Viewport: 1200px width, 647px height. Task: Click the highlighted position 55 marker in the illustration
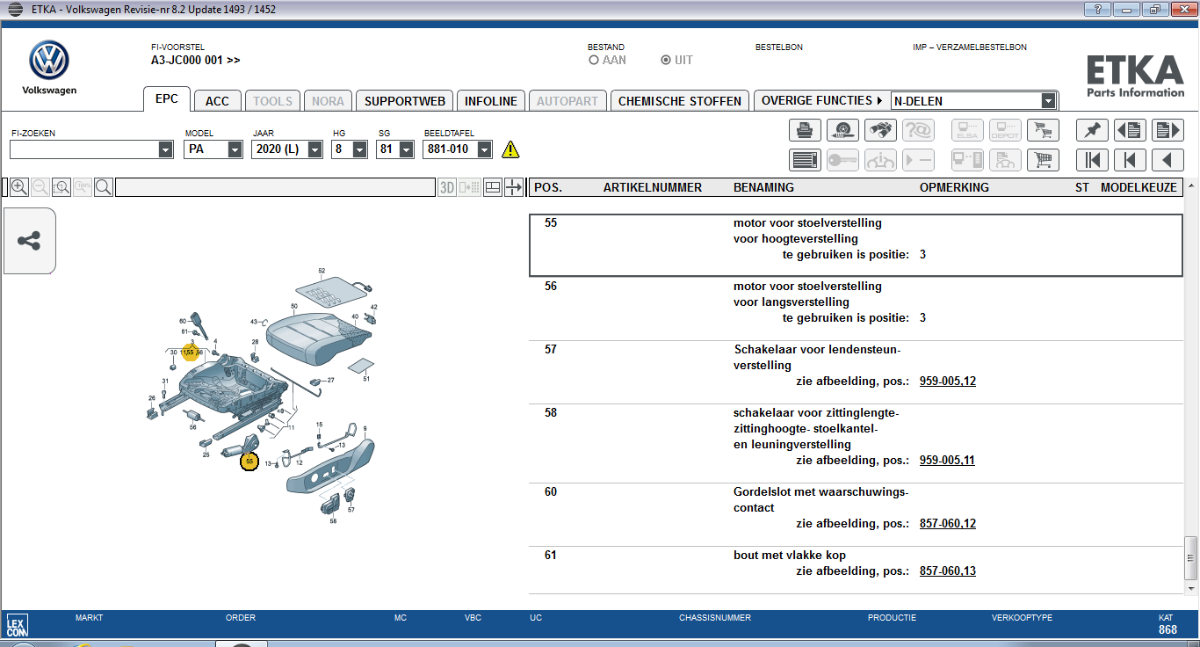(249, 461)
